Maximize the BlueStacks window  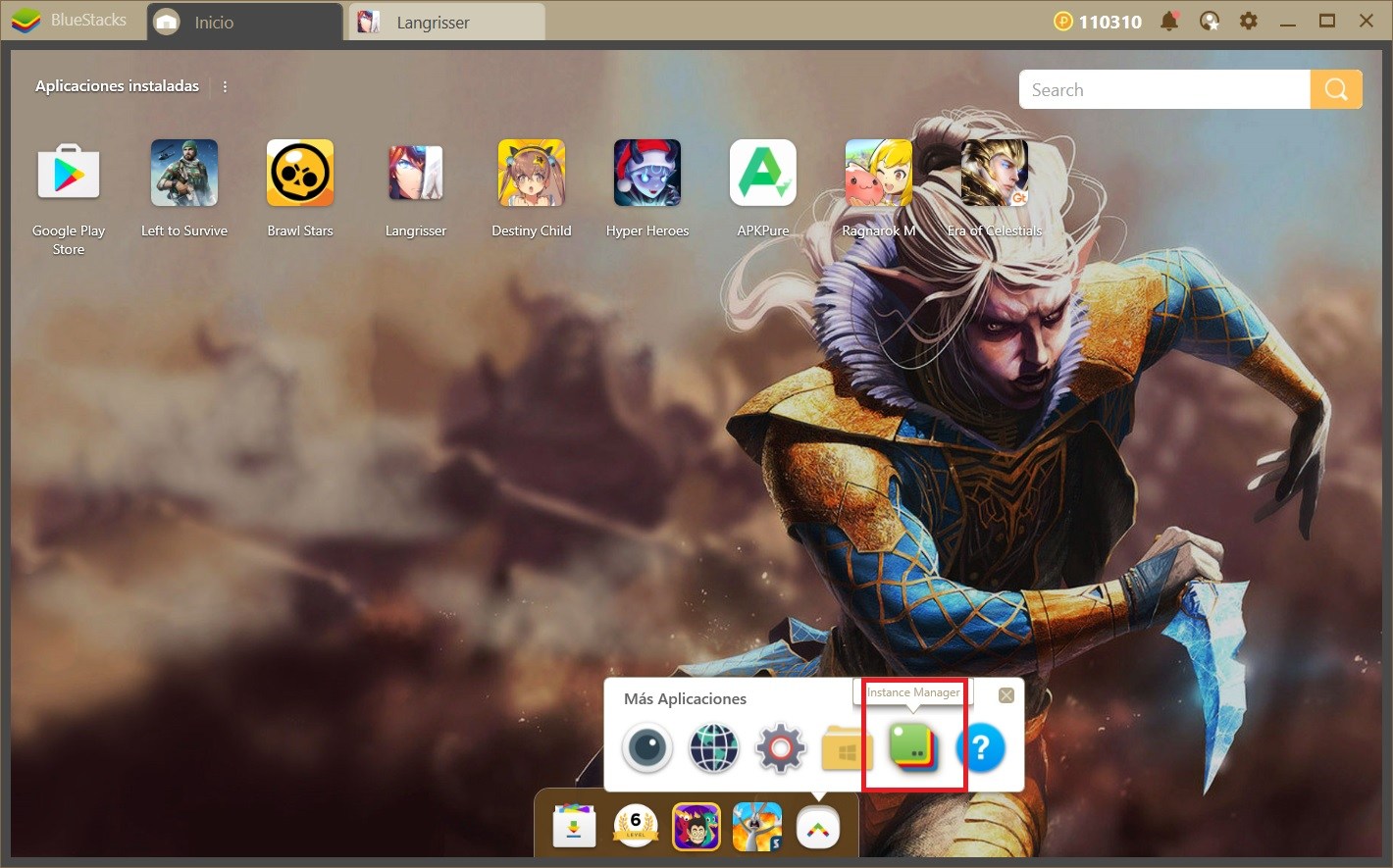1327,21
